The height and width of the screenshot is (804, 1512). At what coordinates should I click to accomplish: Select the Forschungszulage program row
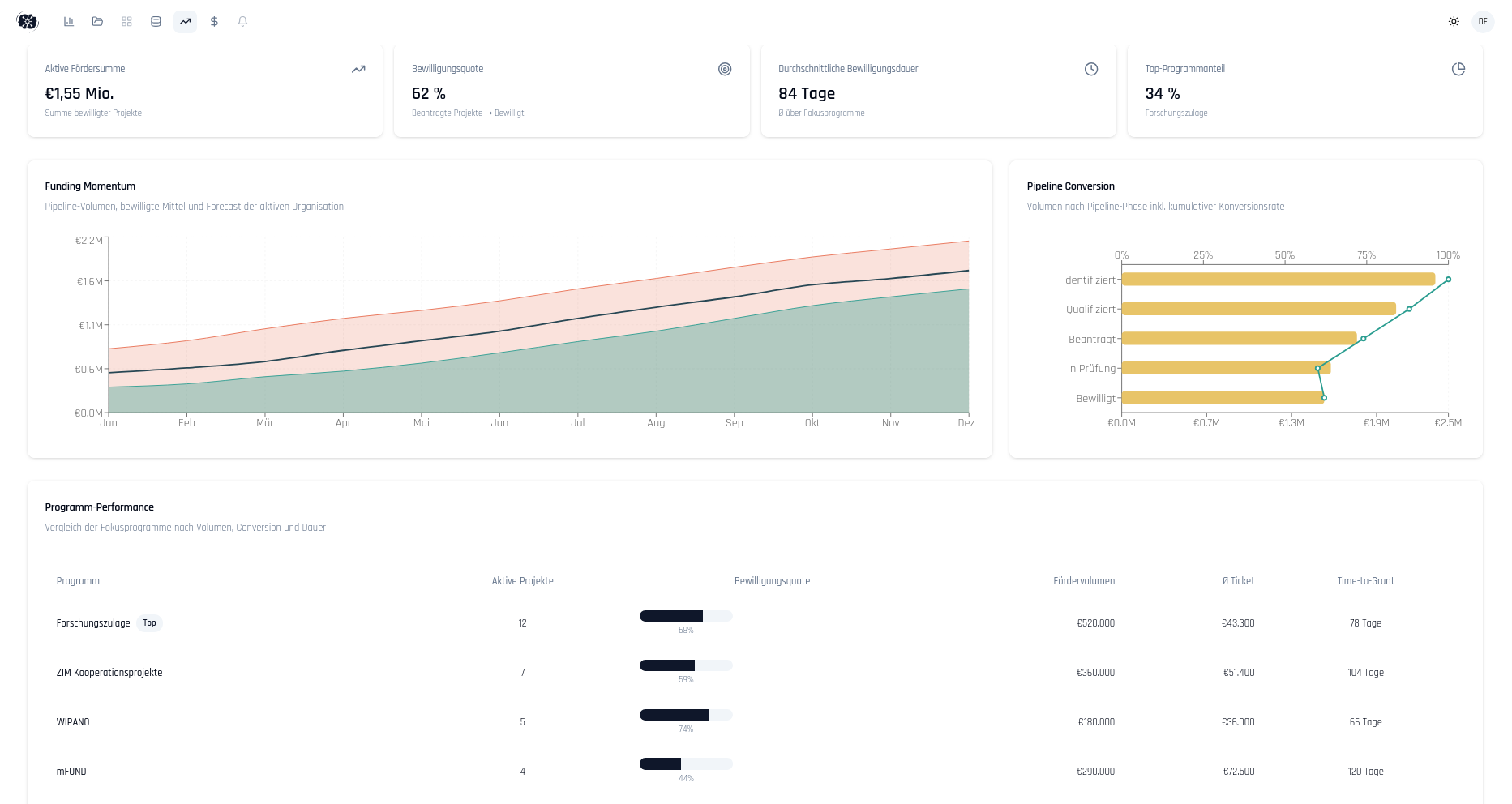pos(93,623)
